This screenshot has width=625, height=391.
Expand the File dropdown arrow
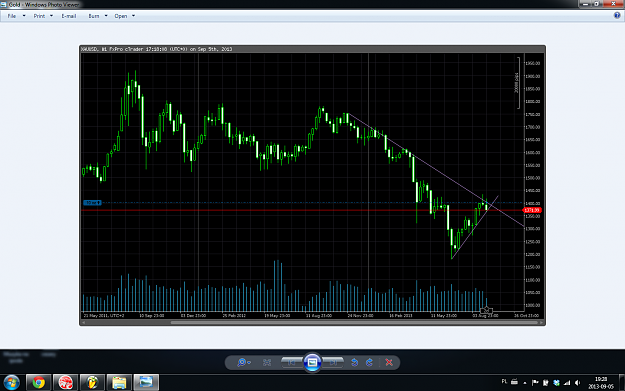pyautogui.click(x=24, y=16)
